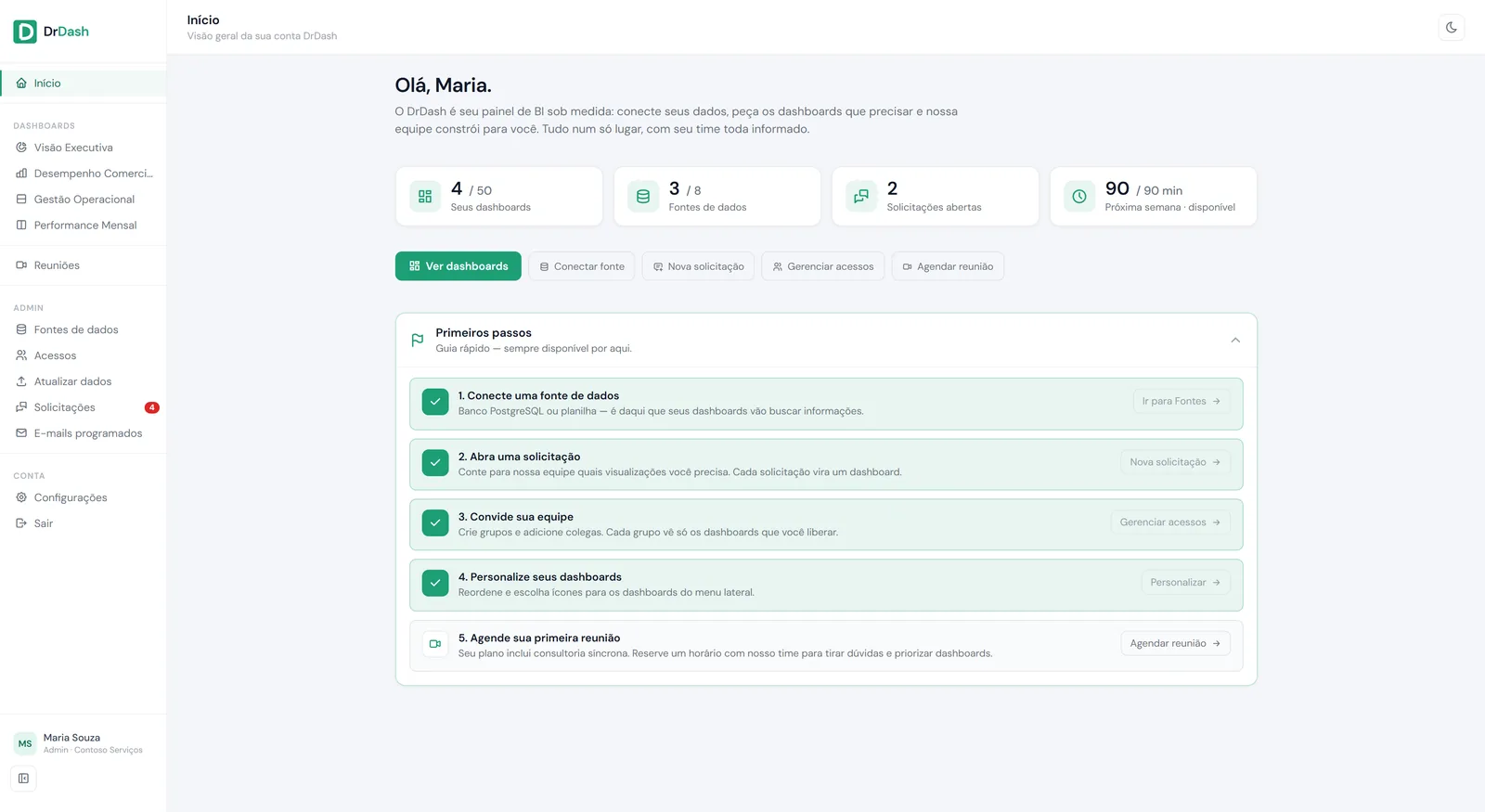Open Início in the sidebar
The image size is (1485, 812).
pyautogui.click(x=84, y=84)
